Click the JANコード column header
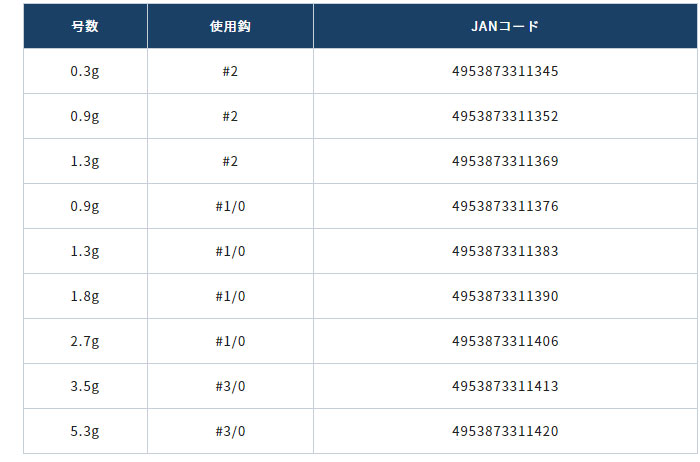The height and width of the screenshot is (462, 700). [505, 26]
